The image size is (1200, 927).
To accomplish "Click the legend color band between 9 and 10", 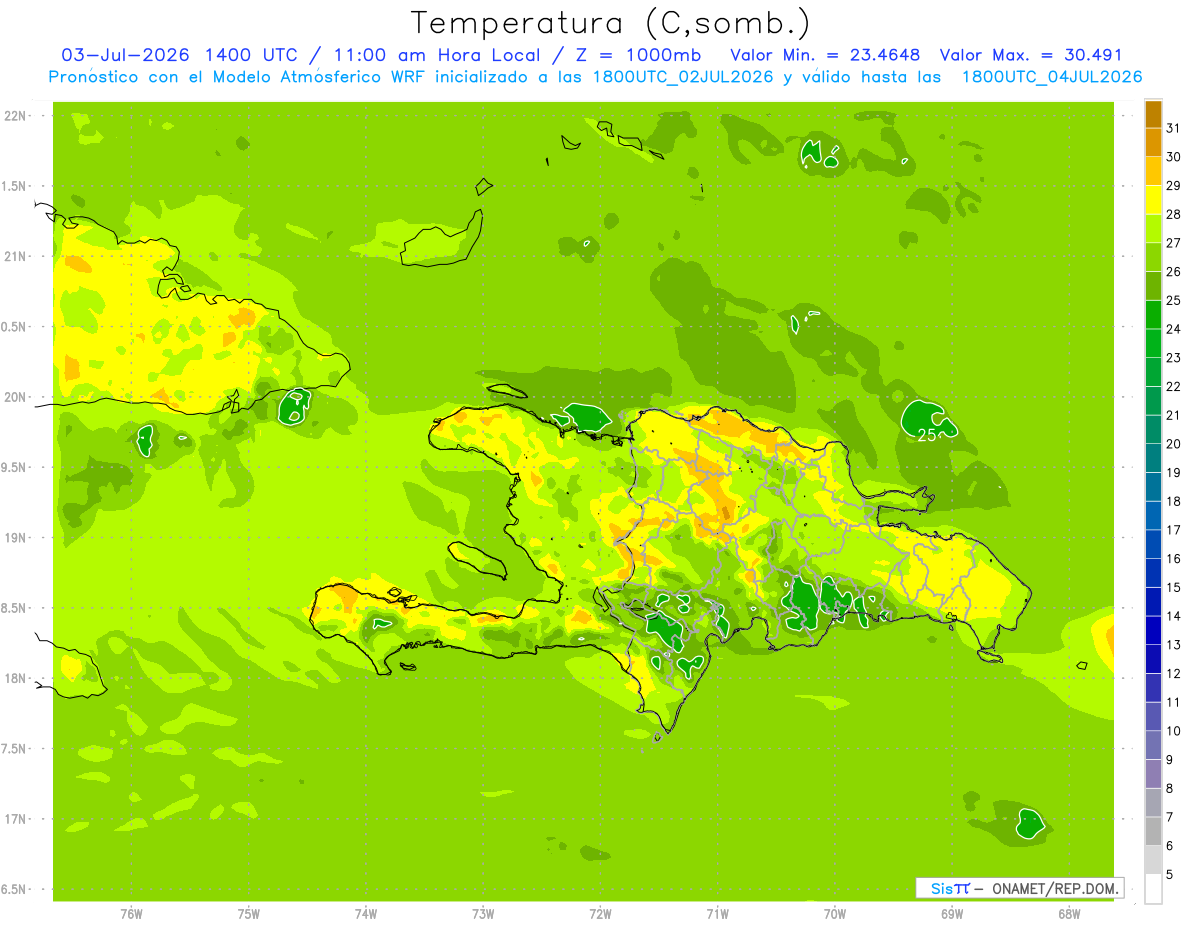I will coord(1153,745).
